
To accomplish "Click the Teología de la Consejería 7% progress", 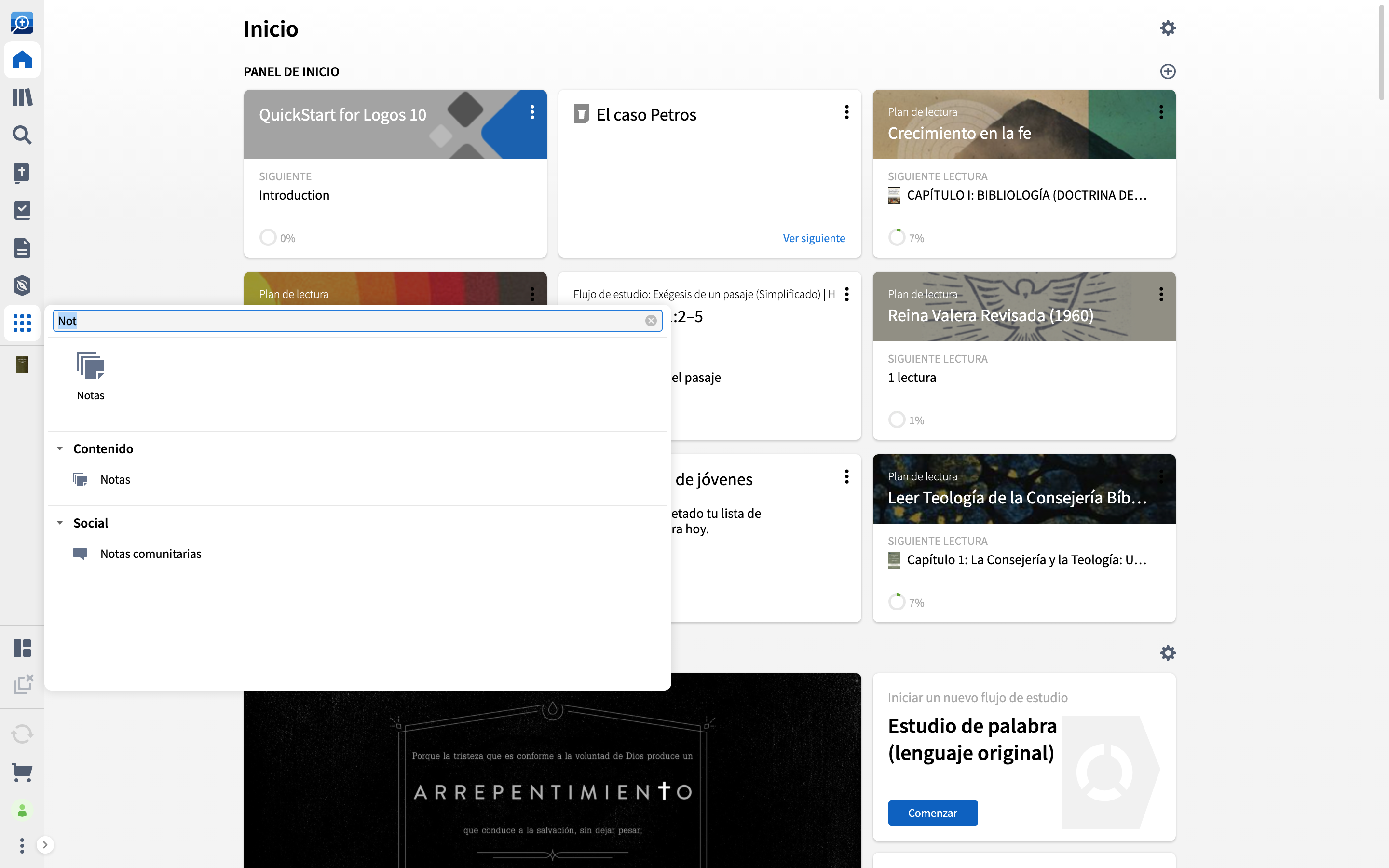I will tap(897, 602).
